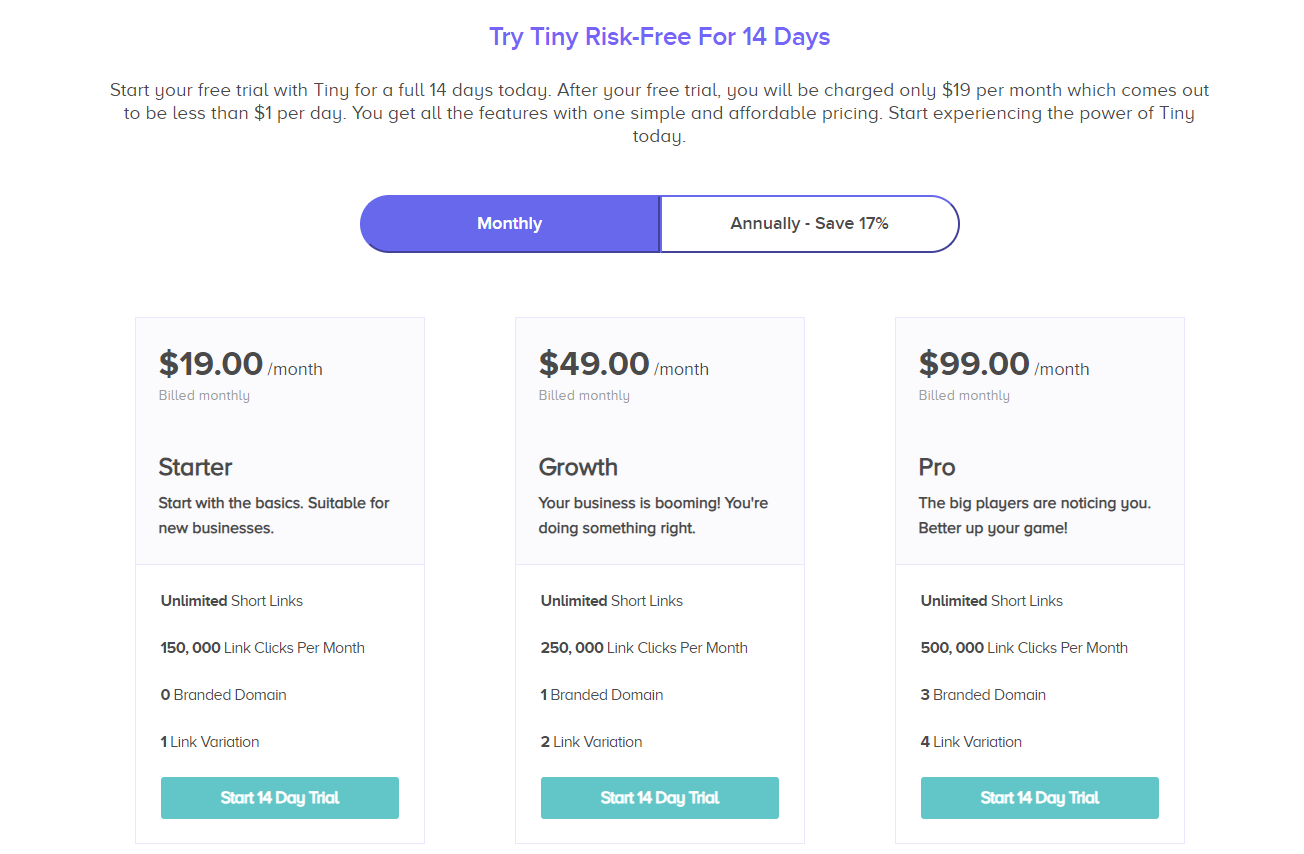This screenshot has height=854, width=1304.
Task: Click the Starter plan description text
Action: click(x=274, y=515)
